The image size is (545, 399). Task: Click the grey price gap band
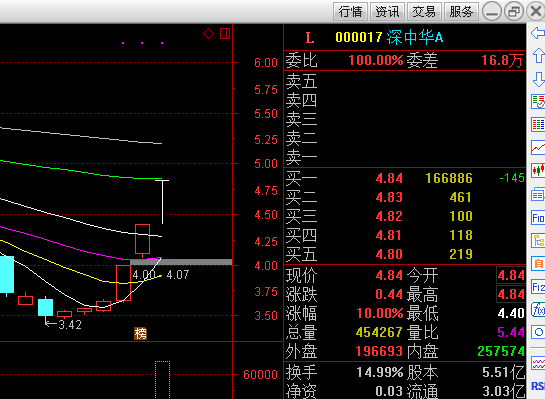(x=181, y=262)
